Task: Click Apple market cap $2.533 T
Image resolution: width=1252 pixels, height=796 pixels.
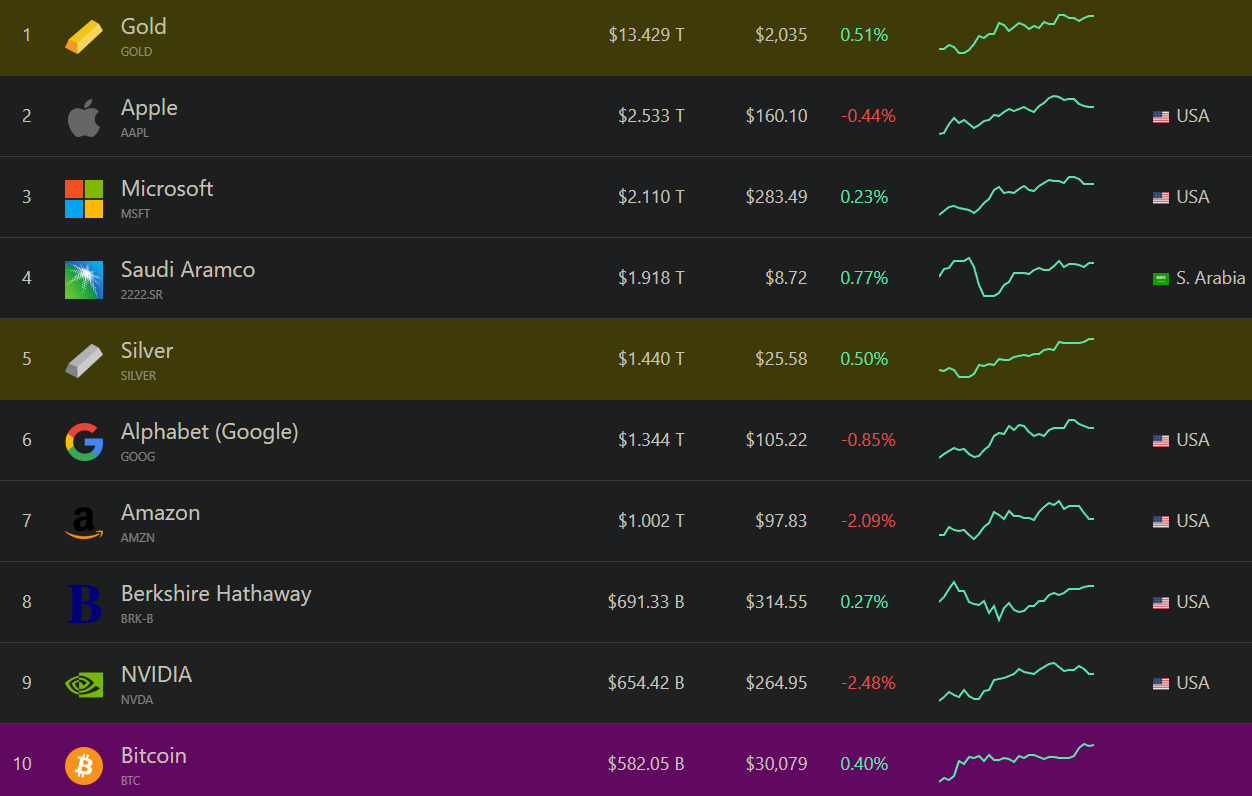Action: click(x=651, y=116)
